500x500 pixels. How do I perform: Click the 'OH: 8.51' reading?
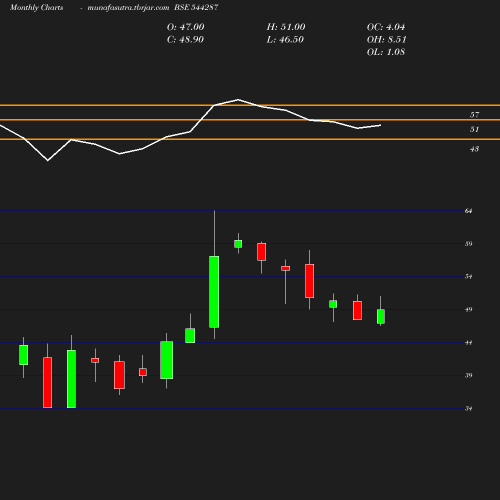[387, 40]
